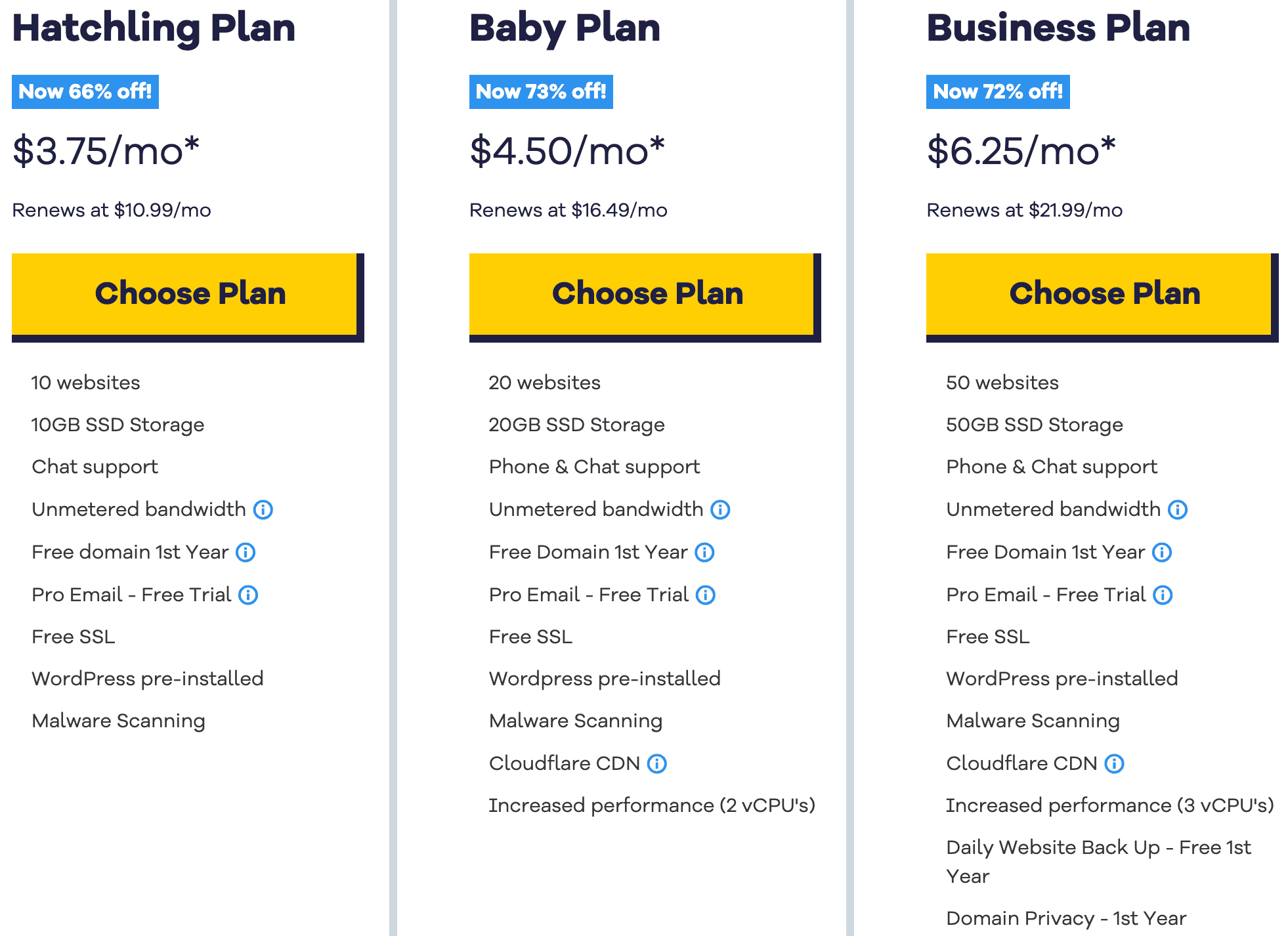Click the Cloudflare CDN info icon in Baby Plan
The width and height of the screenshot is (1288, 936).
point(657,763)
